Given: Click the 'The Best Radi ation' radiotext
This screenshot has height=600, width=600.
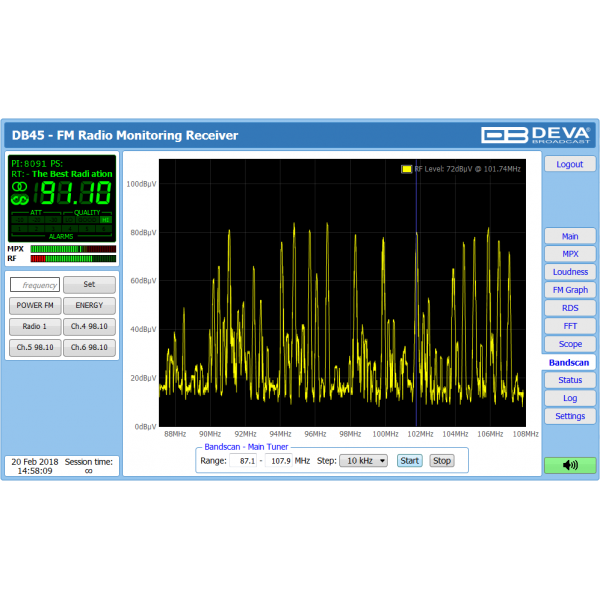Looking at the screenshot, I should tap(72, 174).
